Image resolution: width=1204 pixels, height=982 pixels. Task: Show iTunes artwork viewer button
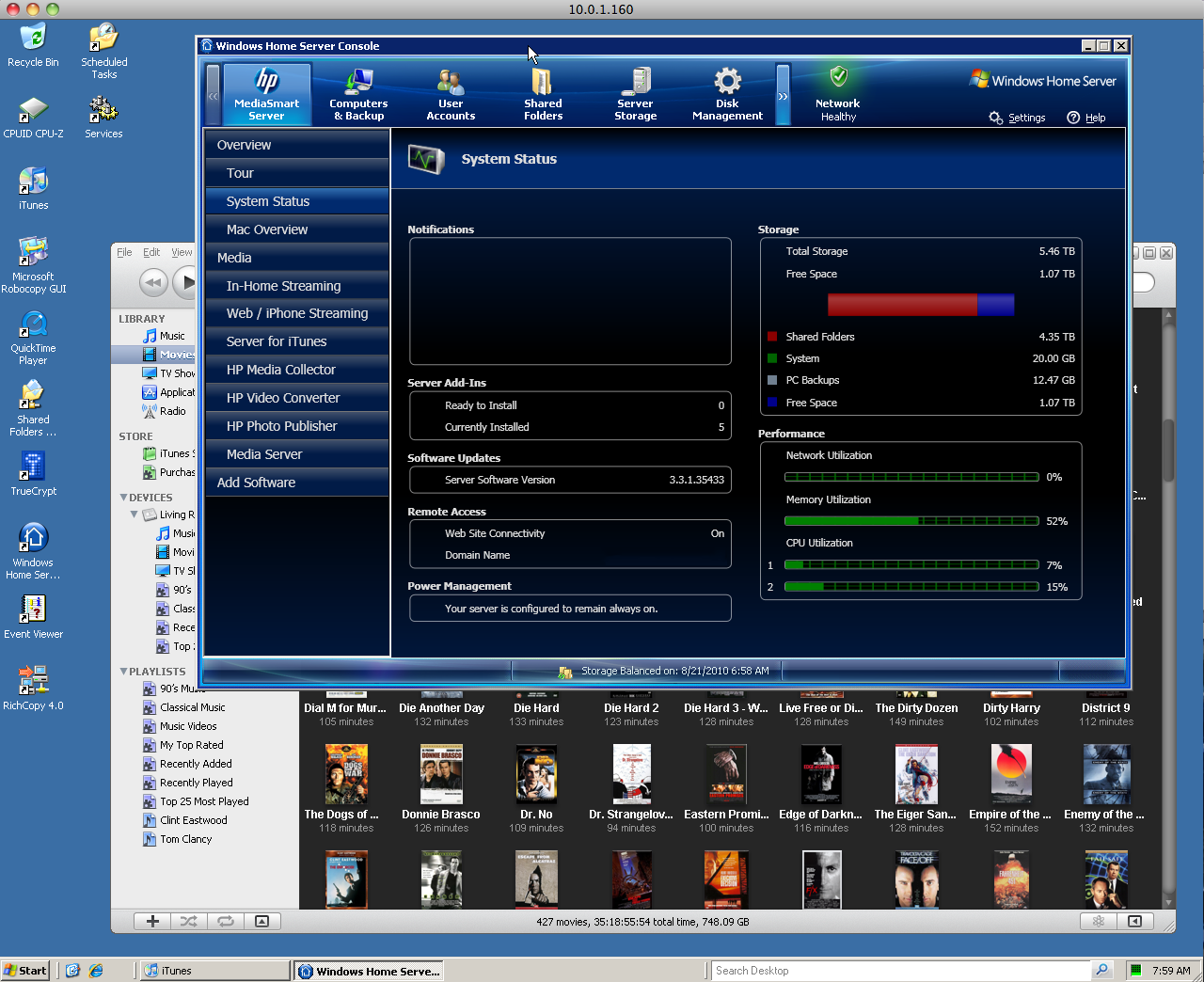coord(262,922)
